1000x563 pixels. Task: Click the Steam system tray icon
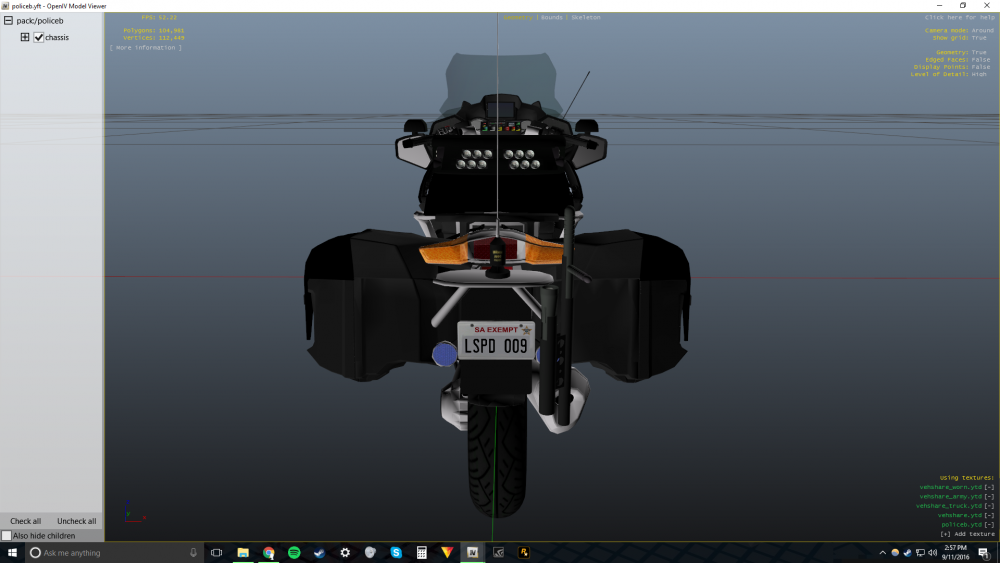[908, 553]
